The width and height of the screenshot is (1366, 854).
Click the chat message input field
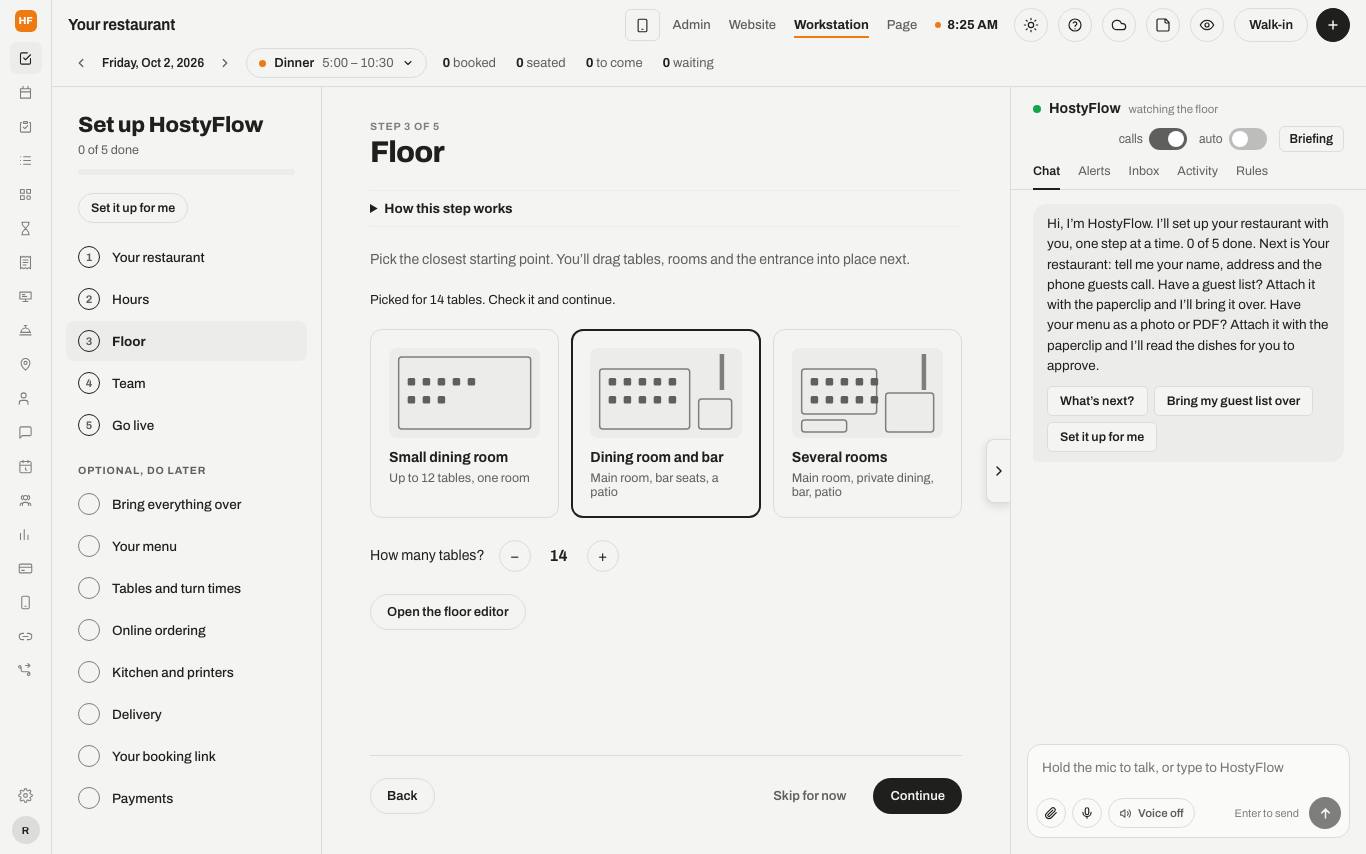(x=1188, y=768)
